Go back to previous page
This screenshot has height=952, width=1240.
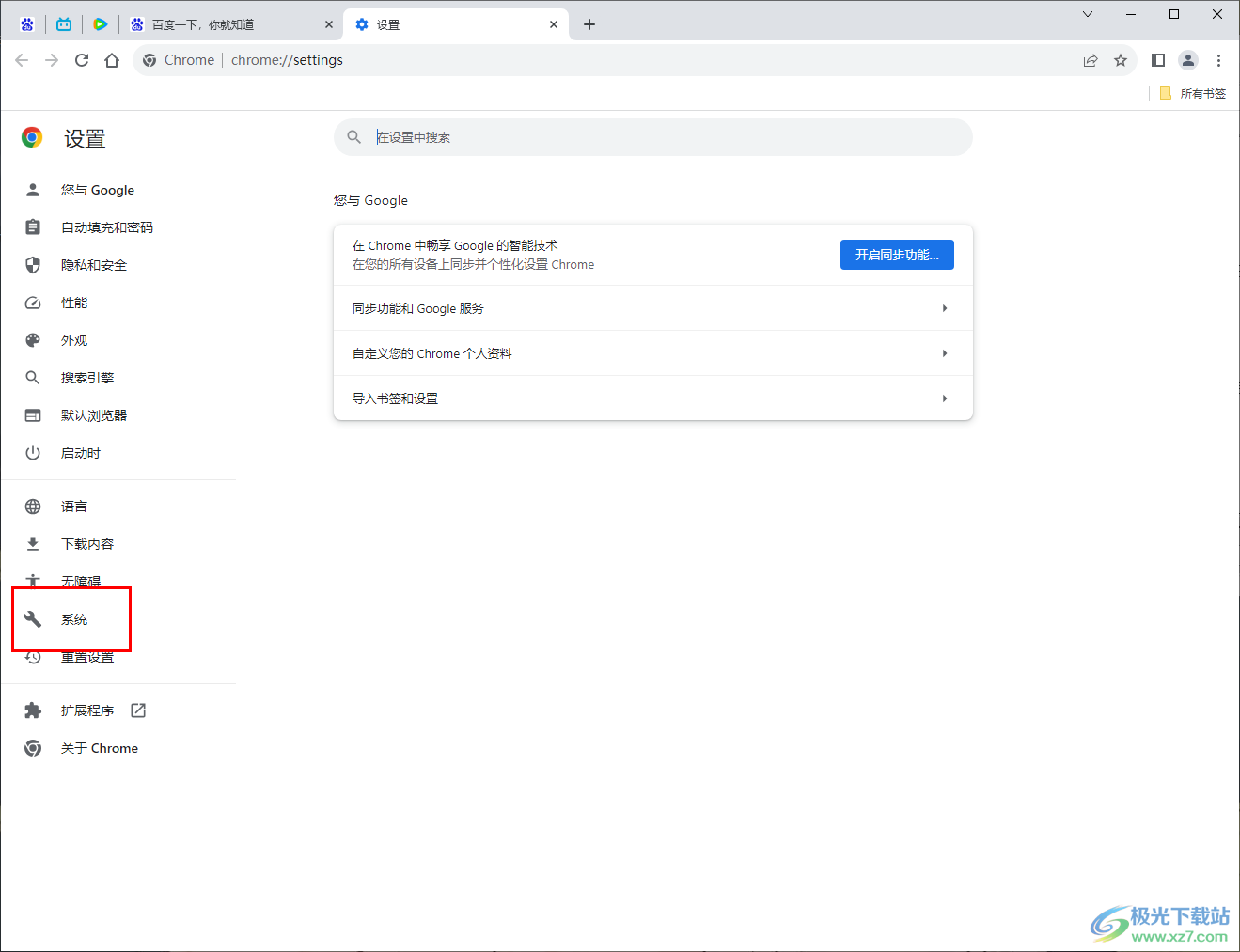click(x=22, y=60)
